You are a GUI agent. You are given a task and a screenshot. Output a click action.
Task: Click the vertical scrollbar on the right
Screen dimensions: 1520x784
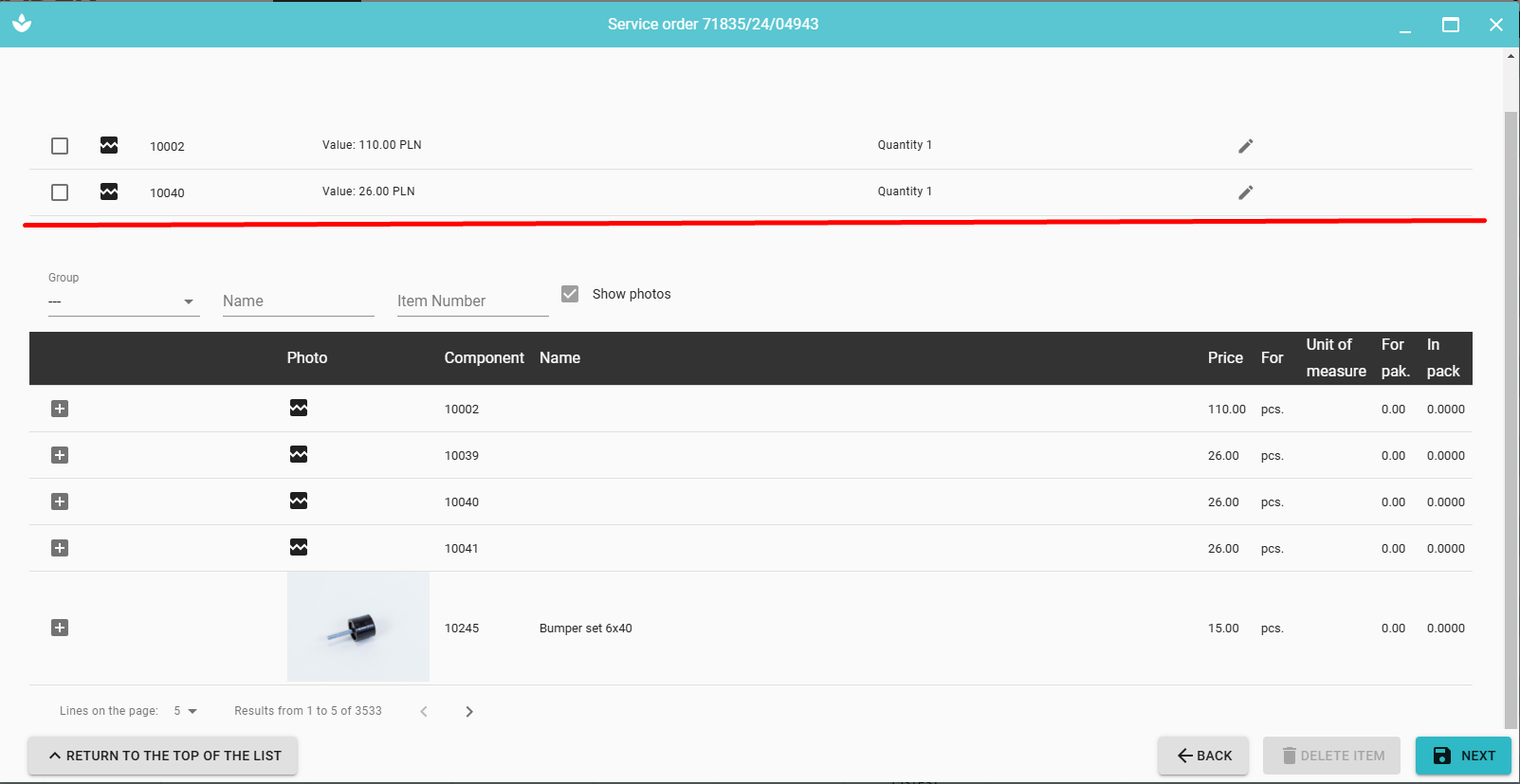coord(1511,417)
